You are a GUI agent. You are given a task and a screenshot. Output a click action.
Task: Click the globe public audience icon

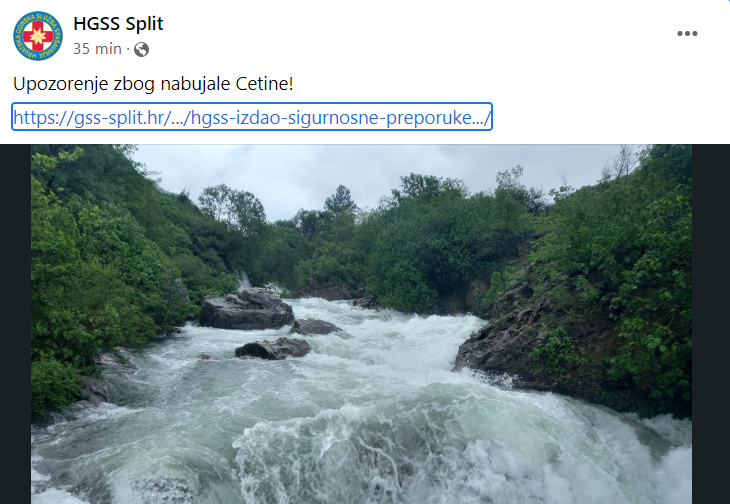click(142, 49)
